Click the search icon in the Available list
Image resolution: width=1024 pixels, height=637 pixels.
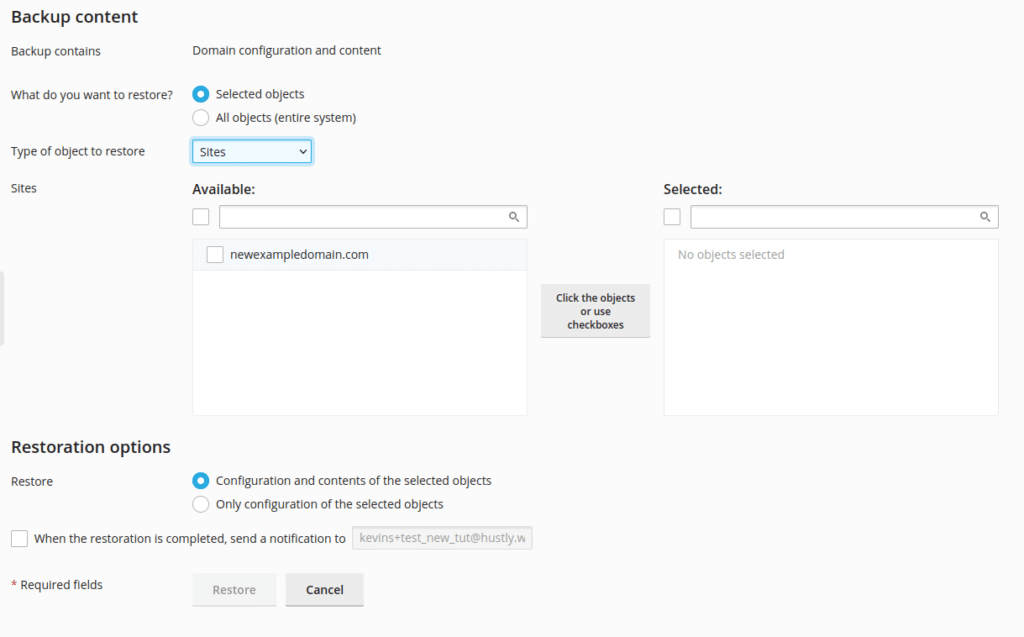click(514, 216)
